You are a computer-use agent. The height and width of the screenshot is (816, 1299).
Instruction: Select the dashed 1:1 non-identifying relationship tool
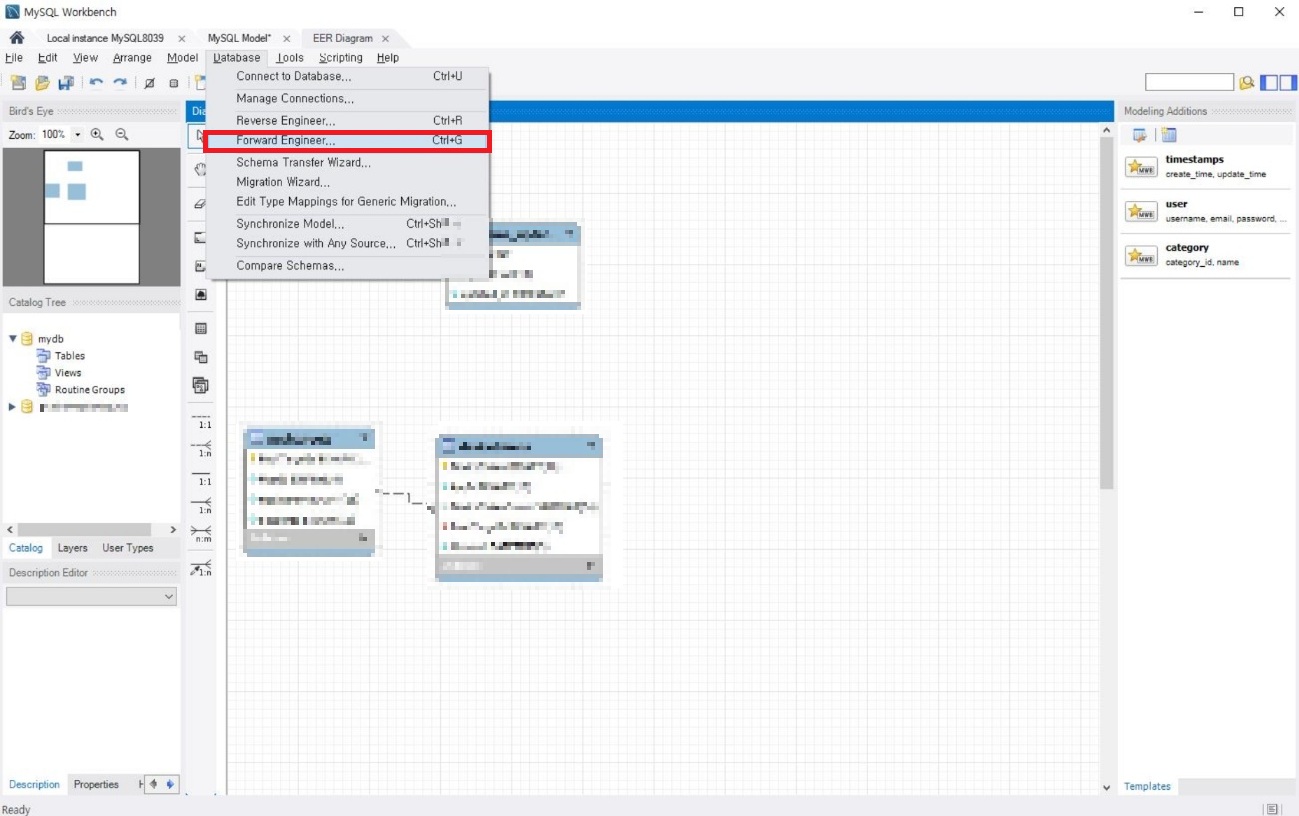(x=201, y=420)
